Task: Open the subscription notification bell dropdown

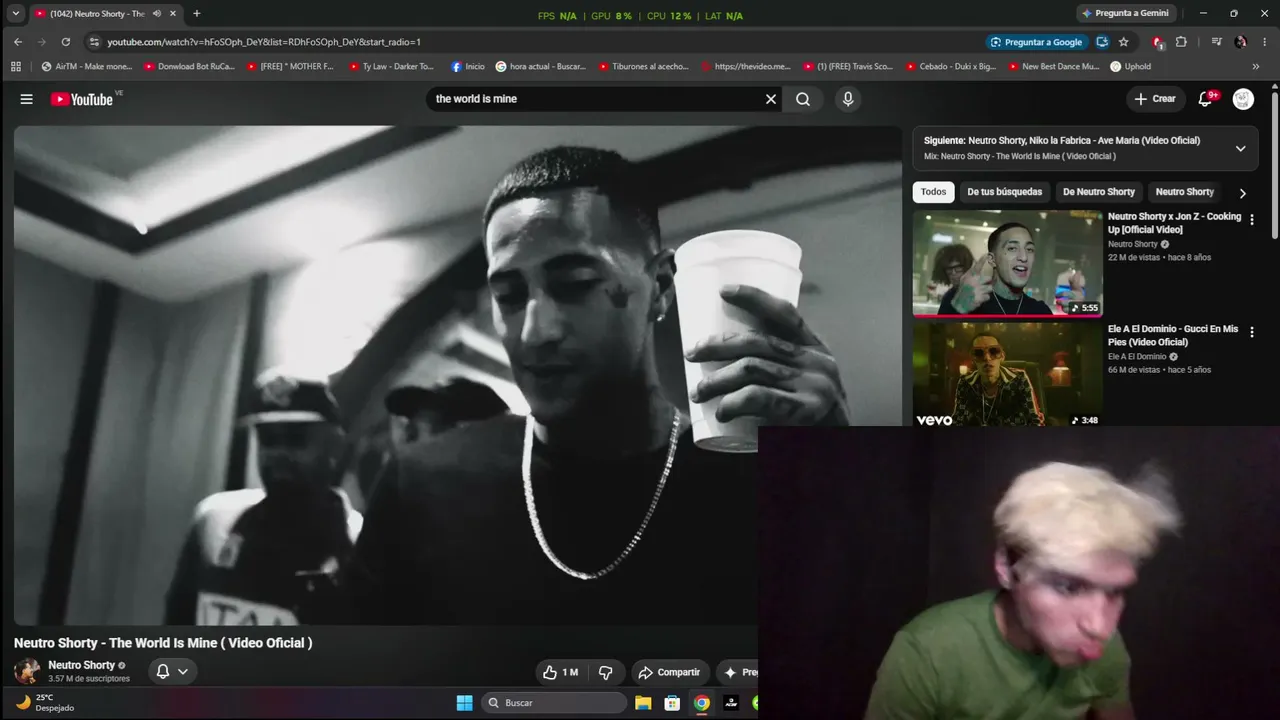Action: [x=172, y=671]
